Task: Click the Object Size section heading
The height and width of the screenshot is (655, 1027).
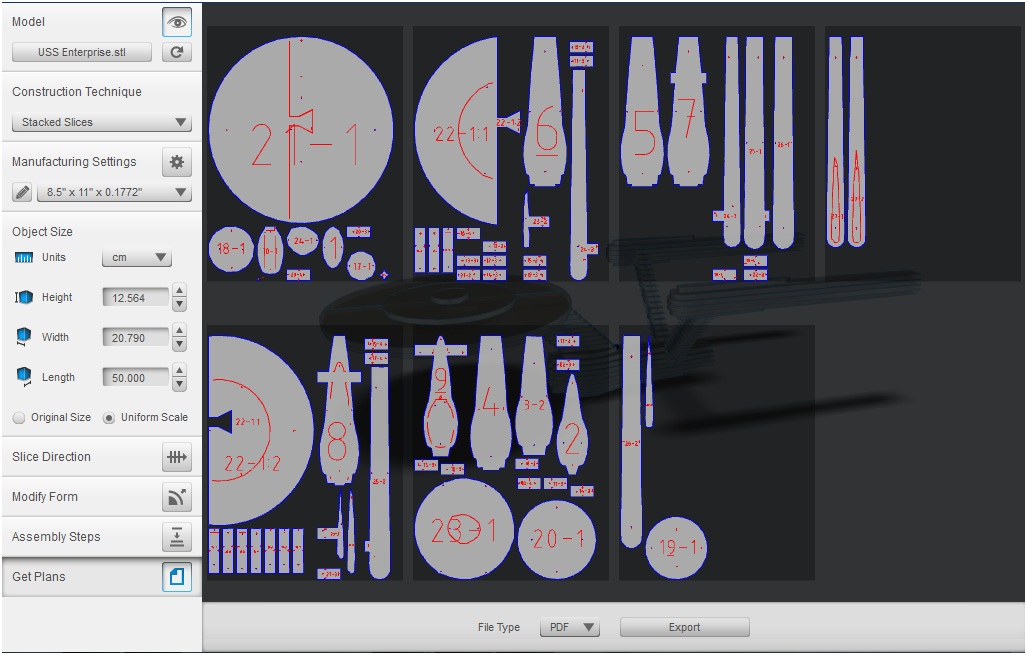Action: [x=42, y=232]
